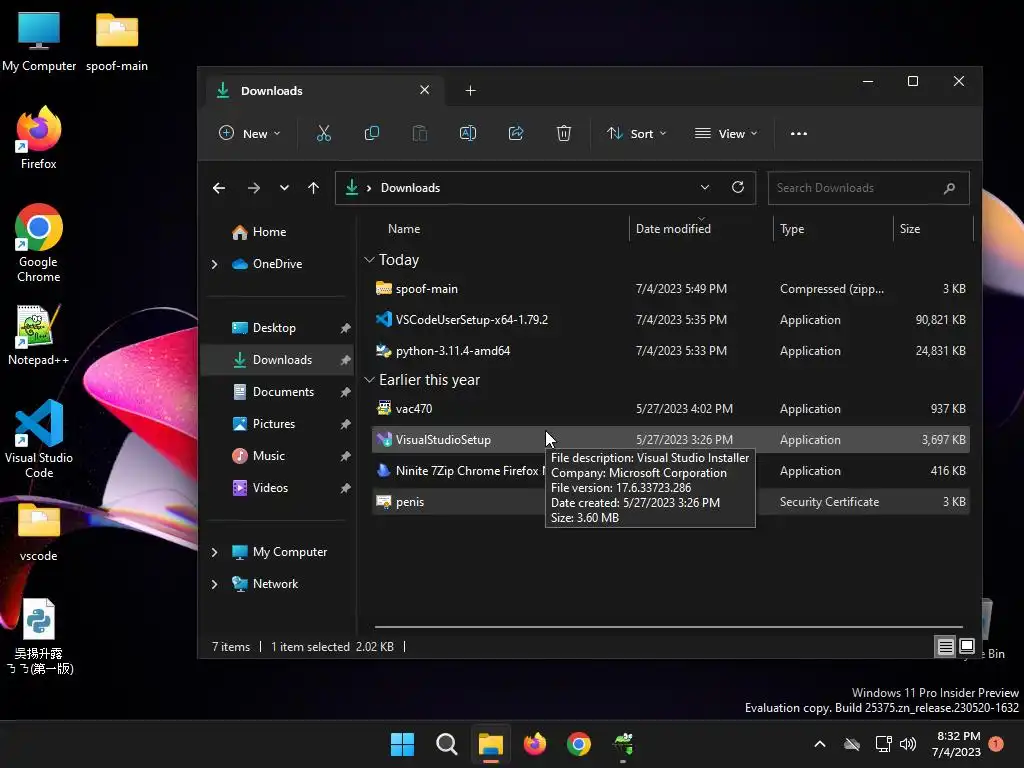
Task: Open Music in navigation pane
Action: click(x=259, y=456)
